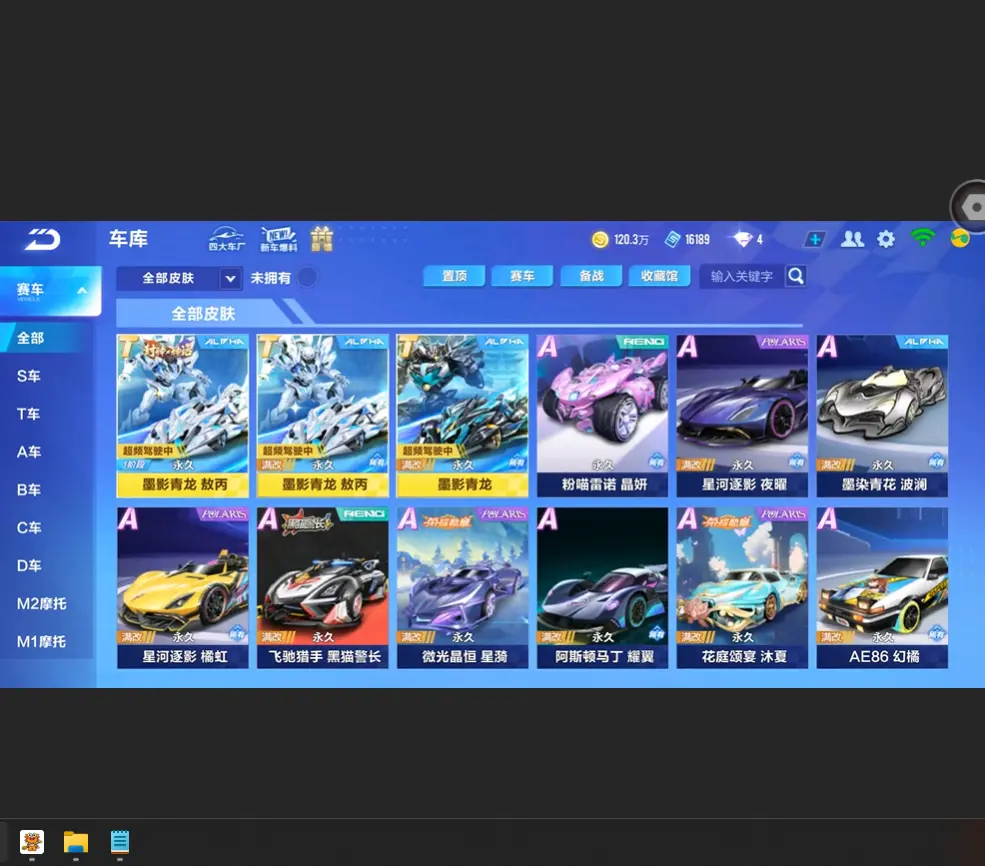Screen dimensions: 985x866
Task: Open the notepad app in the taskbar
Action: tap(119, 842)
